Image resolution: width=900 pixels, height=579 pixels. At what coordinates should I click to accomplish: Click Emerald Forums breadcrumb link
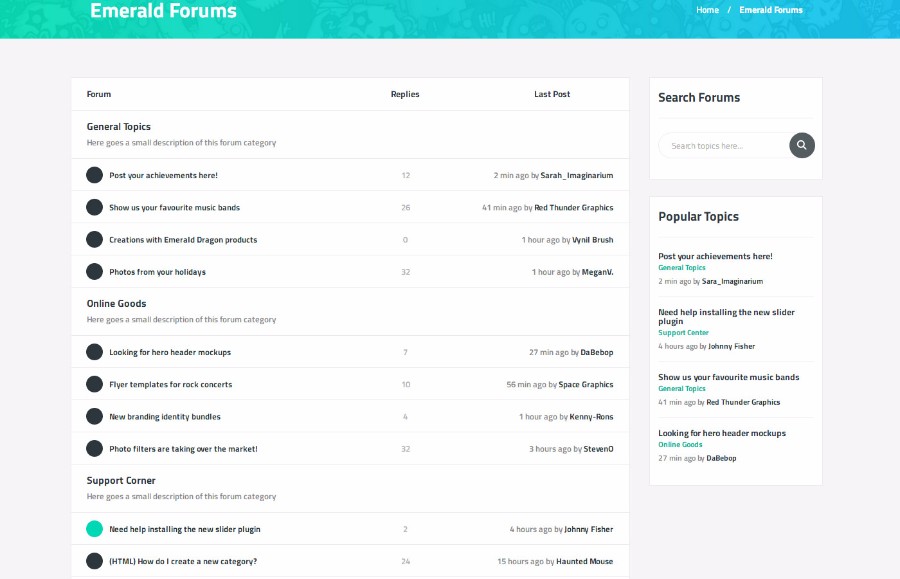click(771, 10)
